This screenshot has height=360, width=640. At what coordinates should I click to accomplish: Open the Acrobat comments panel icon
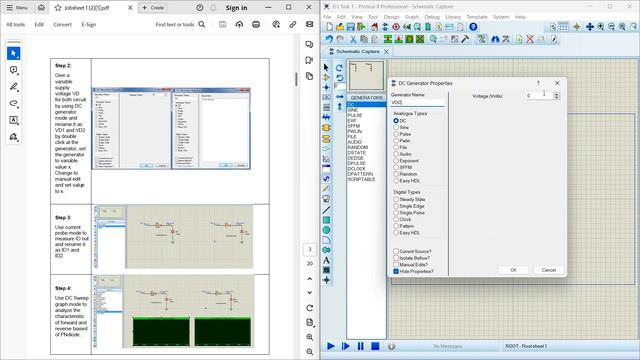pos(309,44)
